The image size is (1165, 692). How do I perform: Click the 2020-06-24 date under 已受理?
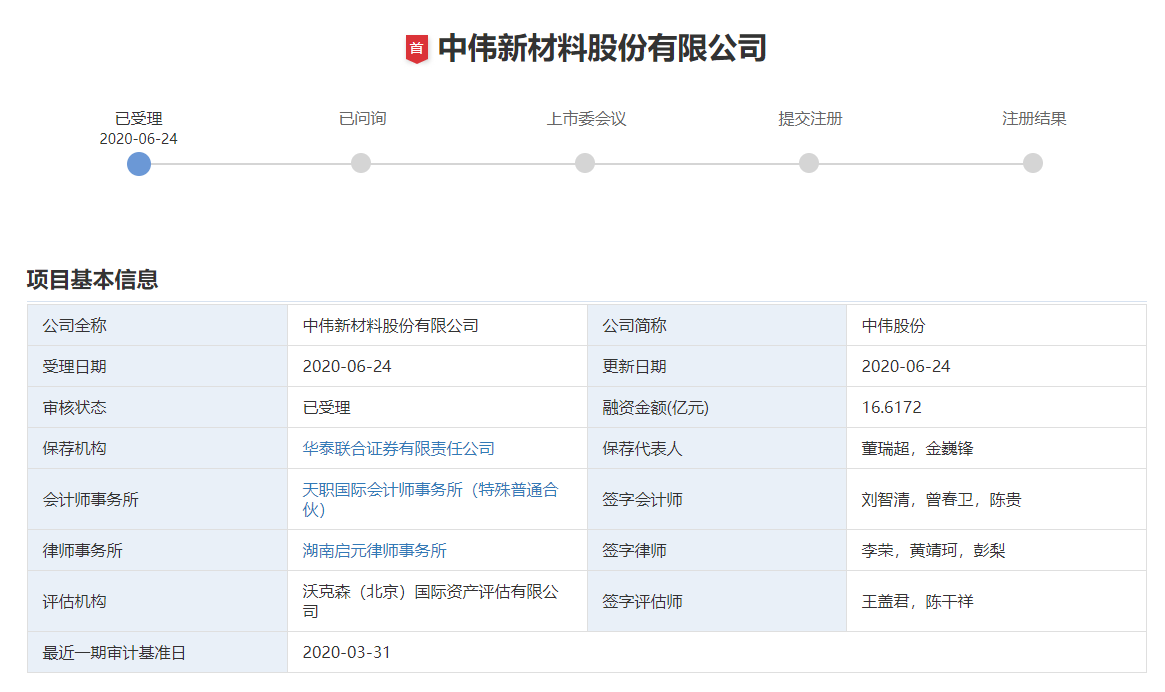pyautogui.click(x=138, y=139)
